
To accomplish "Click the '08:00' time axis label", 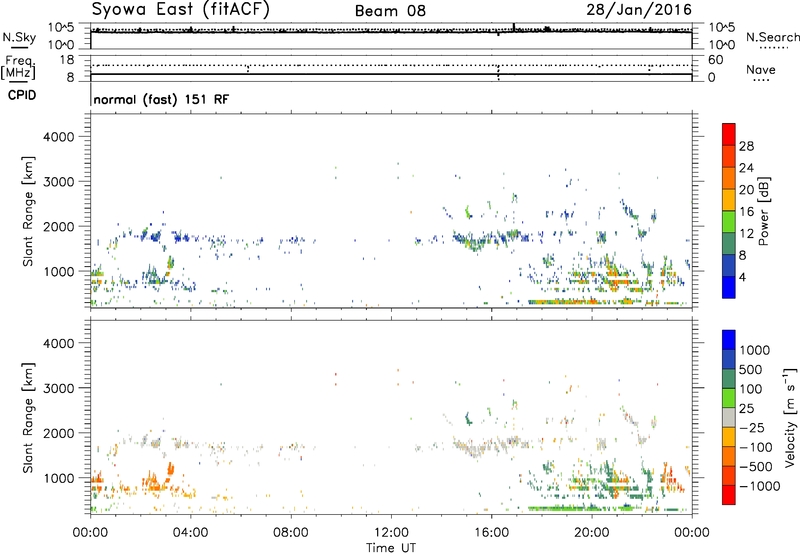I will click(x=290, y=532).
